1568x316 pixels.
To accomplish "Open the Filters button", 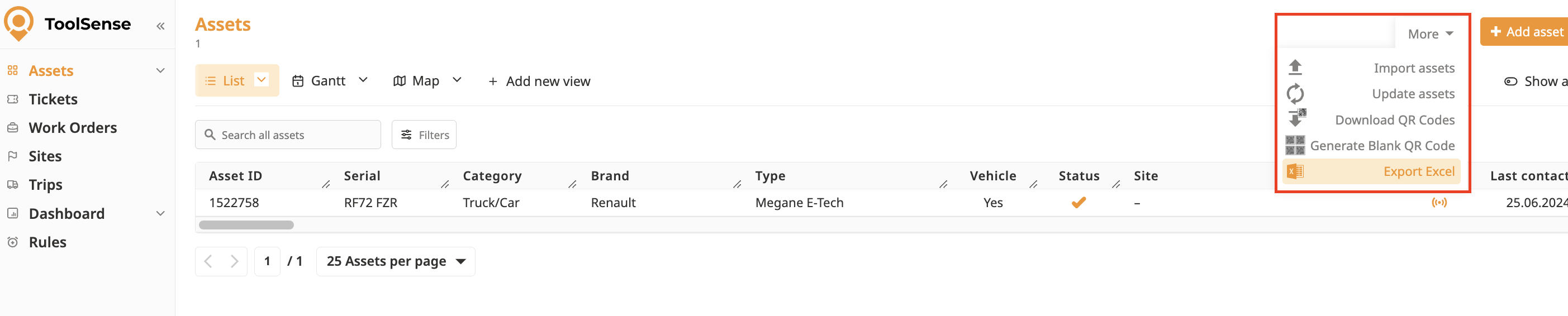I will (424, 135).
